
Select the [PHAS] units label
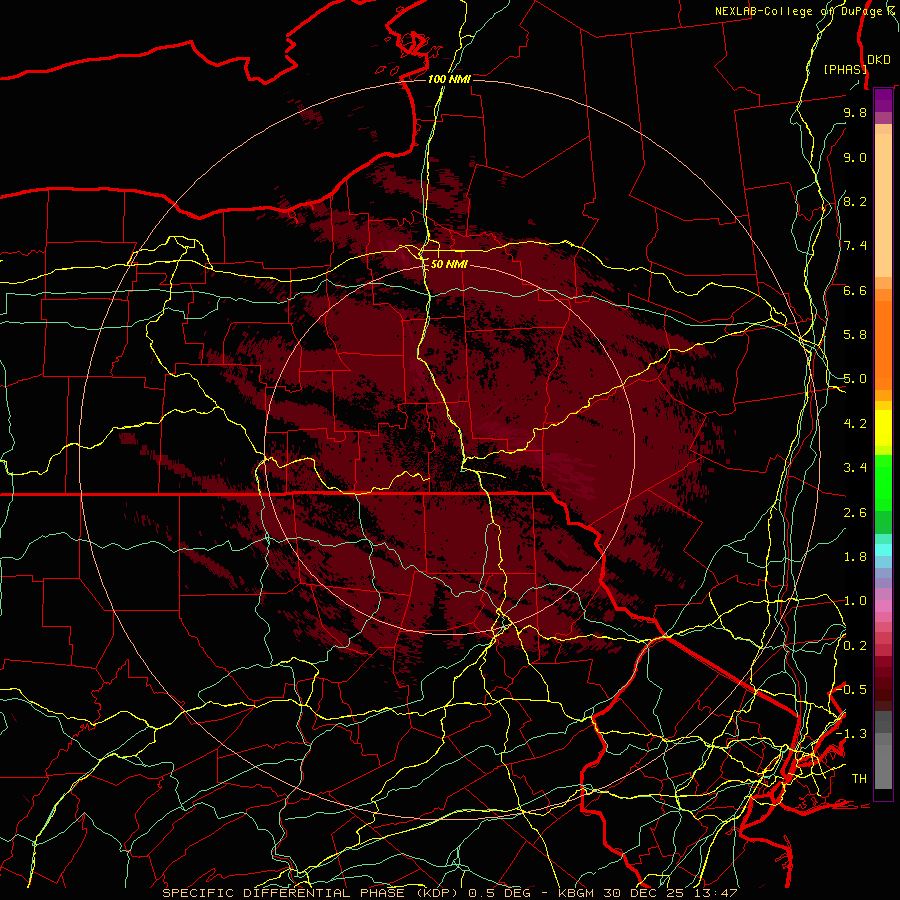(845, 69)
